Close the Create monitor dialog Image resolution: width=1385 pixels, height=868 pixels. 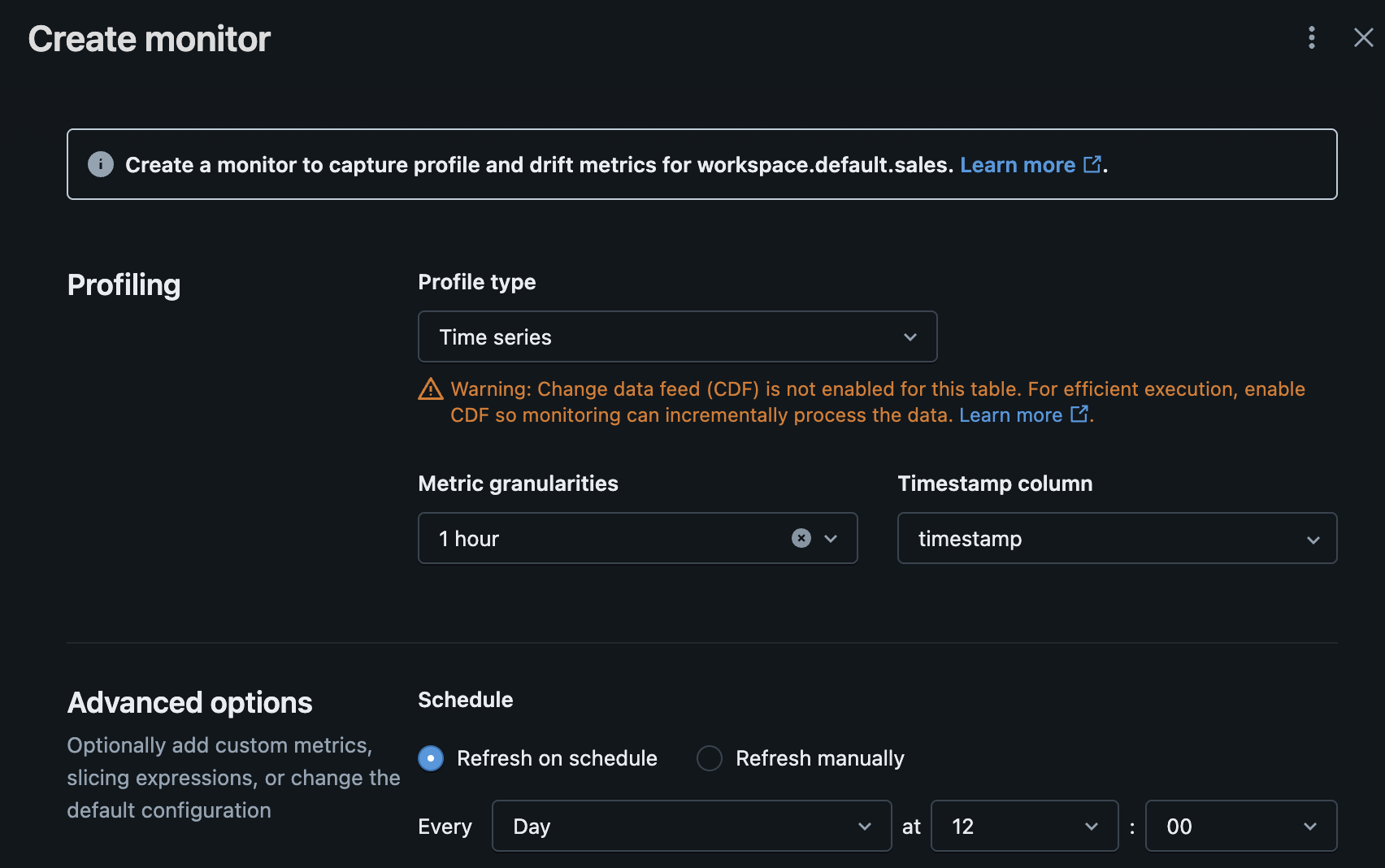[1363, 37]
